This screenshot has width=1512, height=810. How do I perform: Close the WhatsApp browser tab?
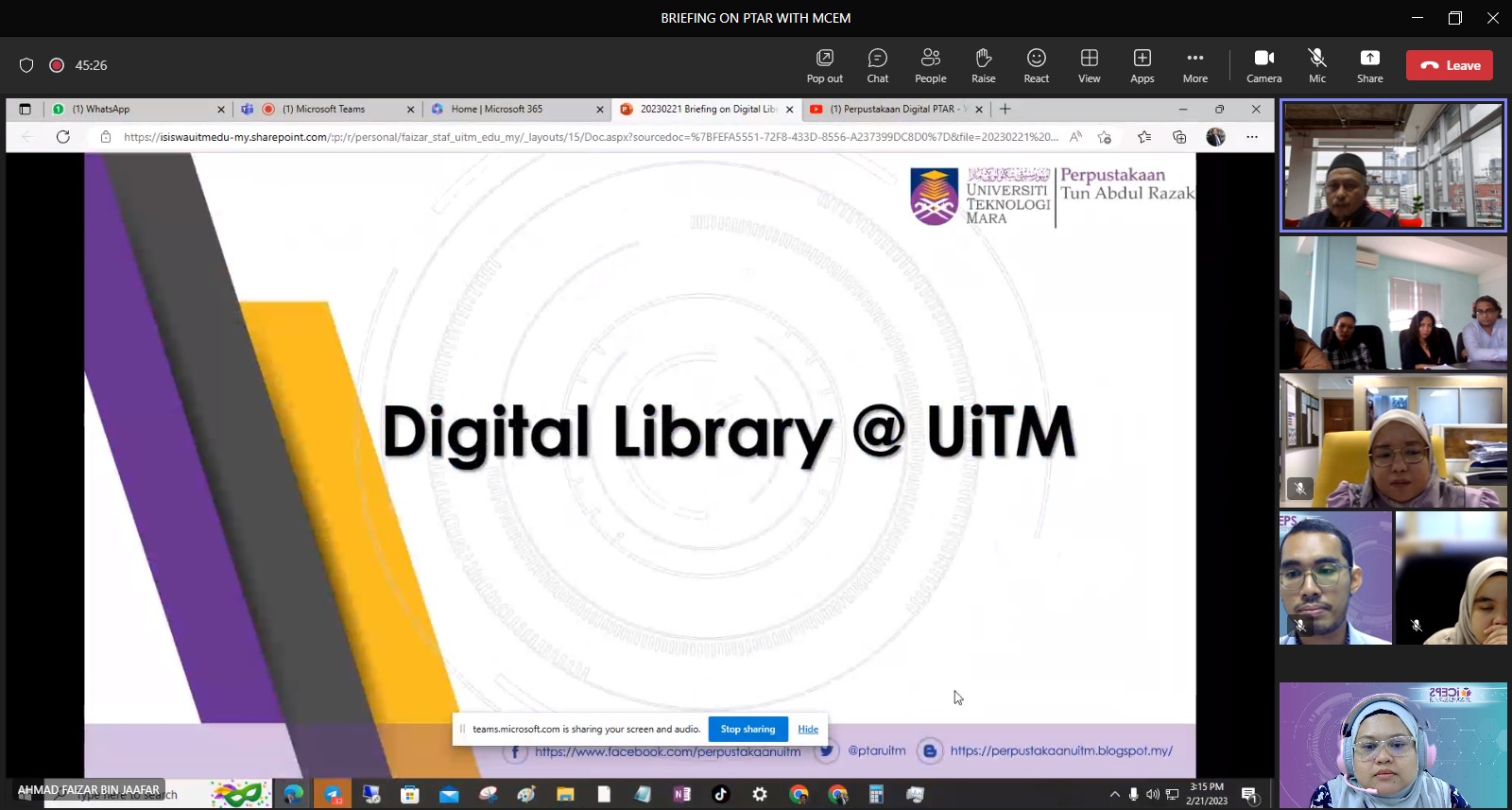click(221, 110)
